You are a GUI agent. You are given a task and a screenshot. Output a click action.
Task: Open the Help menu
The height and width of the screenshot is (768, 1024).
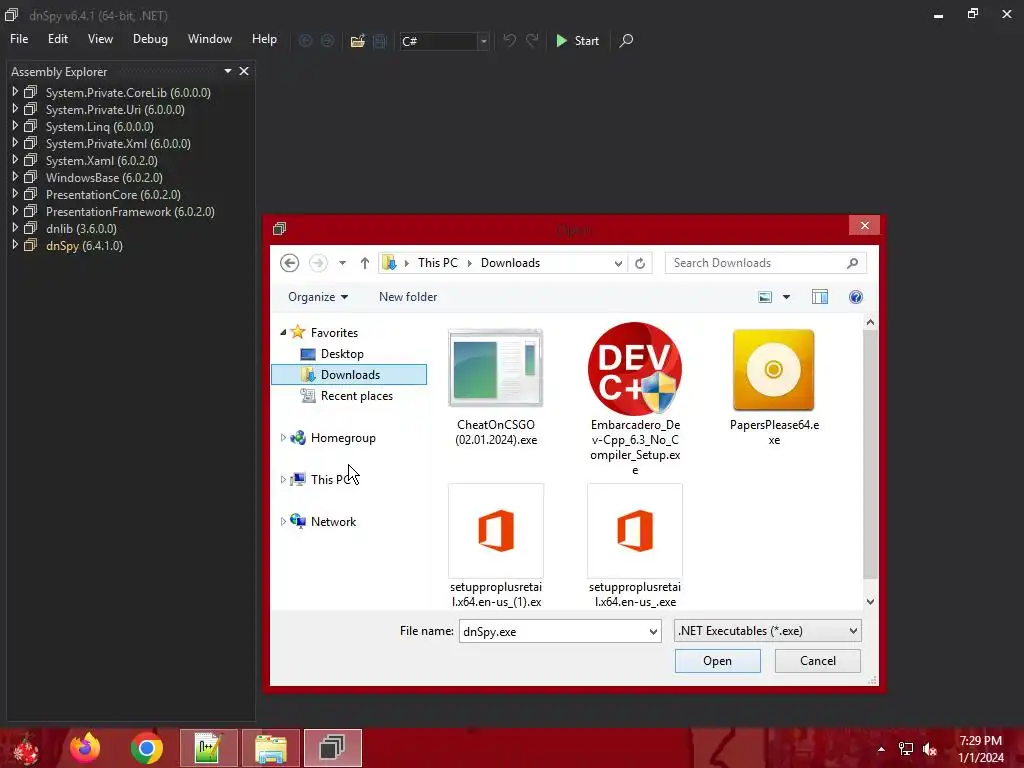264,39
